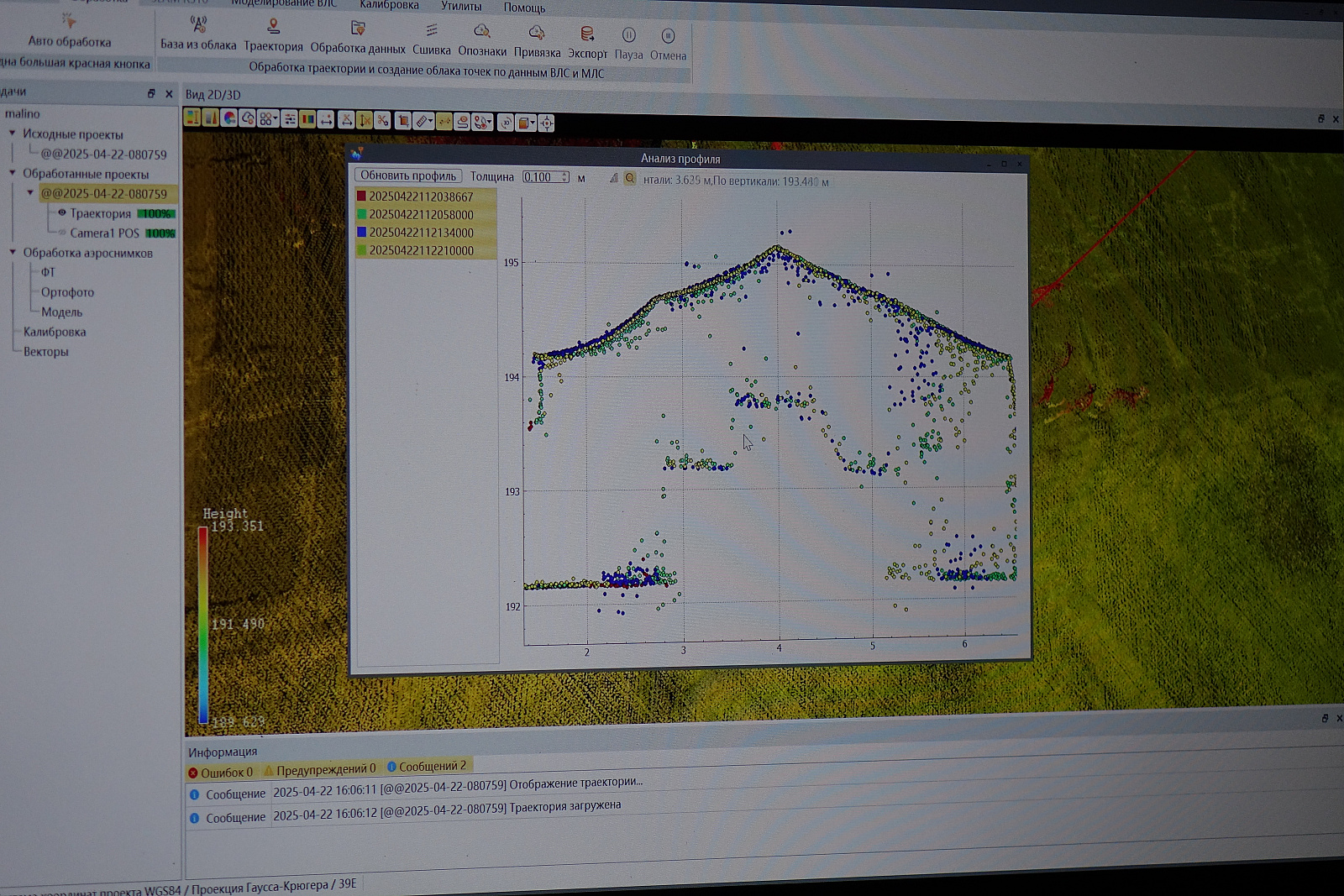The width and height of the screenshot is (1344, 896).
Task: Click the Траектория ribbon icon
Action: coord(273,28)
